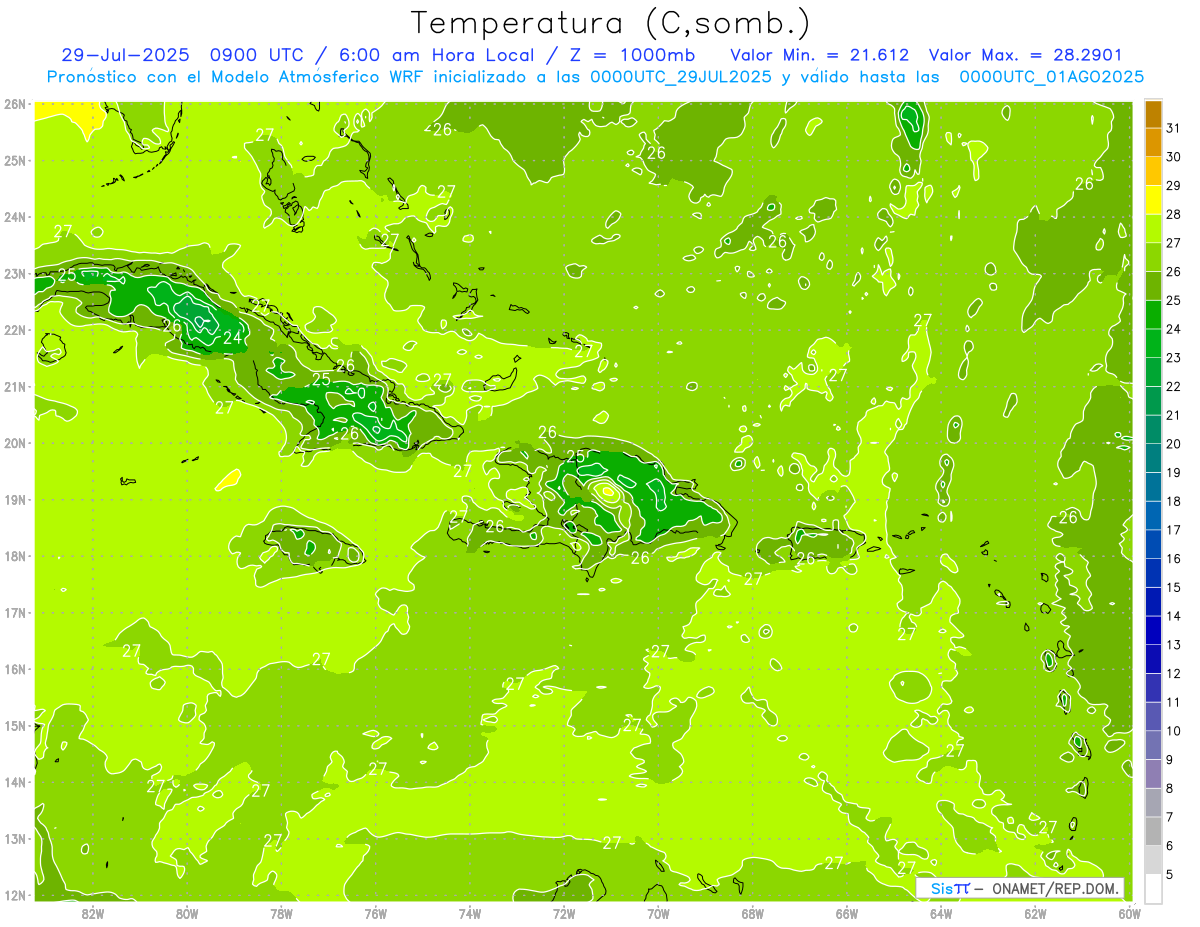Click the "17N" latitude axis label
Image resolution: width=1200 pixels, height=927 pixels.
(x=15, y=612)
